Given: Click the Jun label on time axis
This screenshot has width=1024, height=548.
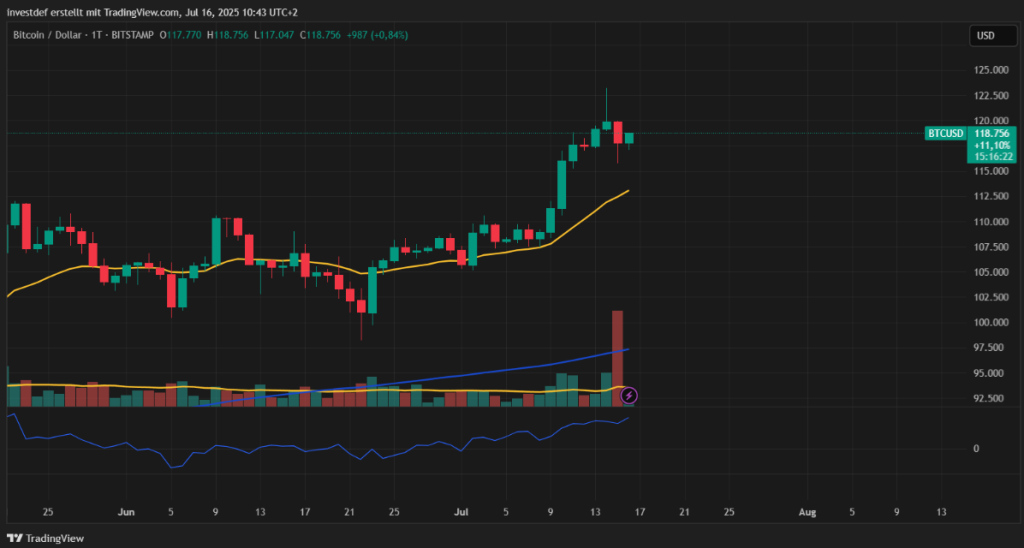Looking at the screenshot, I should [126, 512].
